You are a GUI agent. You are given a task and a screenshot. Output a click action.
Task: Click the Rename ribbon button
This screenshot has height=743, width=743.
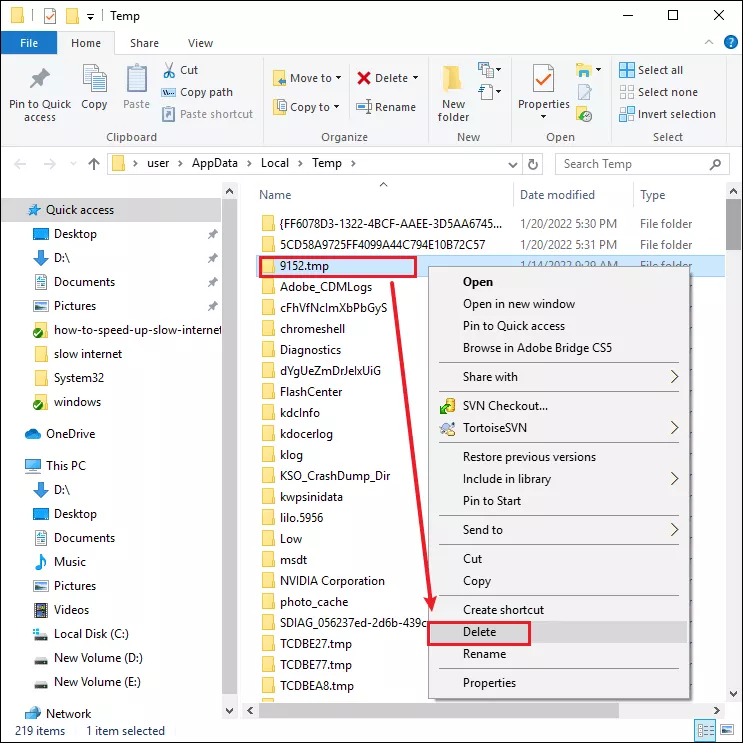tap(386, 107)
